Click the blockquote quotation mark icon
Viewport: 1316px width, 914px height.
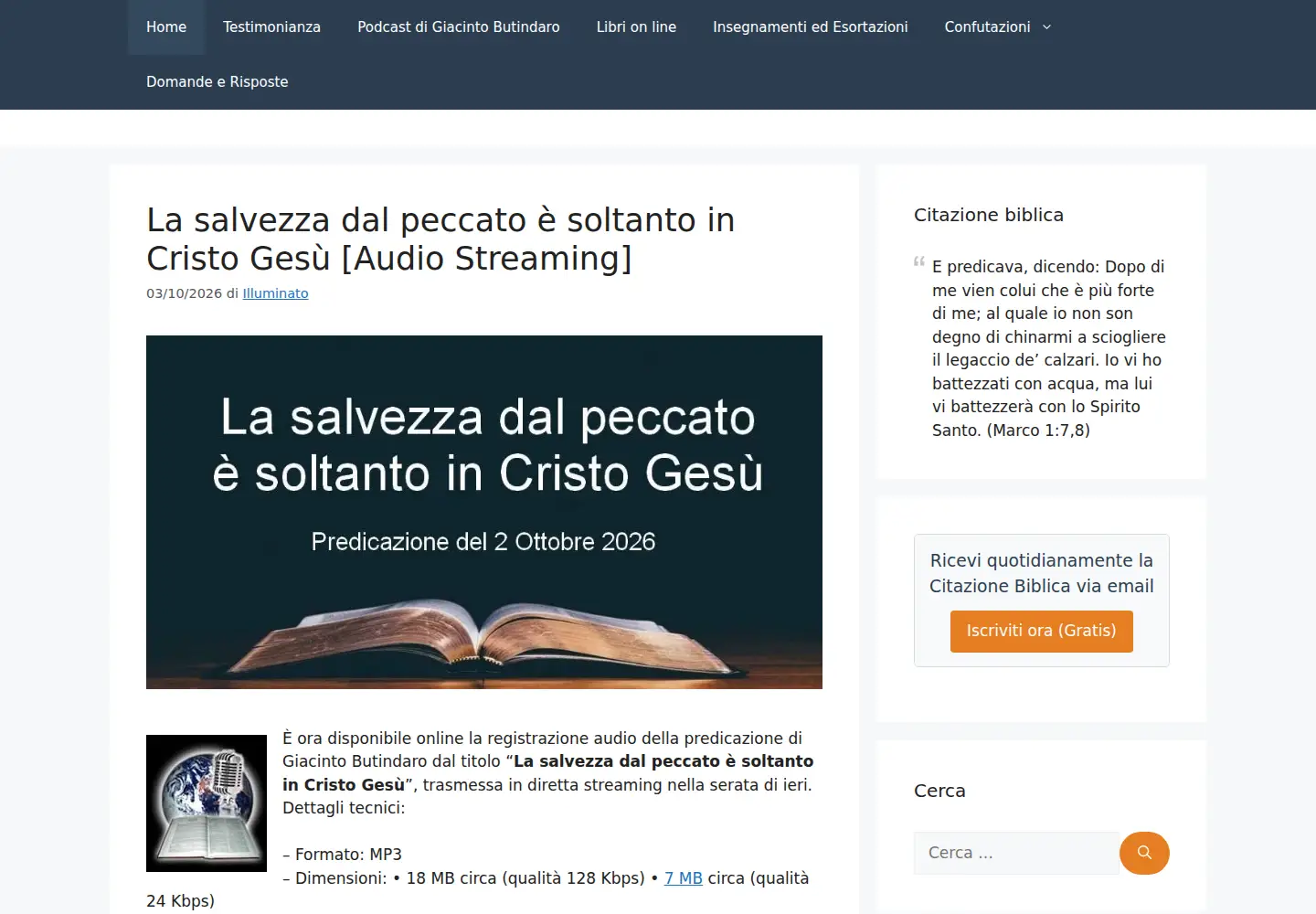coord(919,261)
